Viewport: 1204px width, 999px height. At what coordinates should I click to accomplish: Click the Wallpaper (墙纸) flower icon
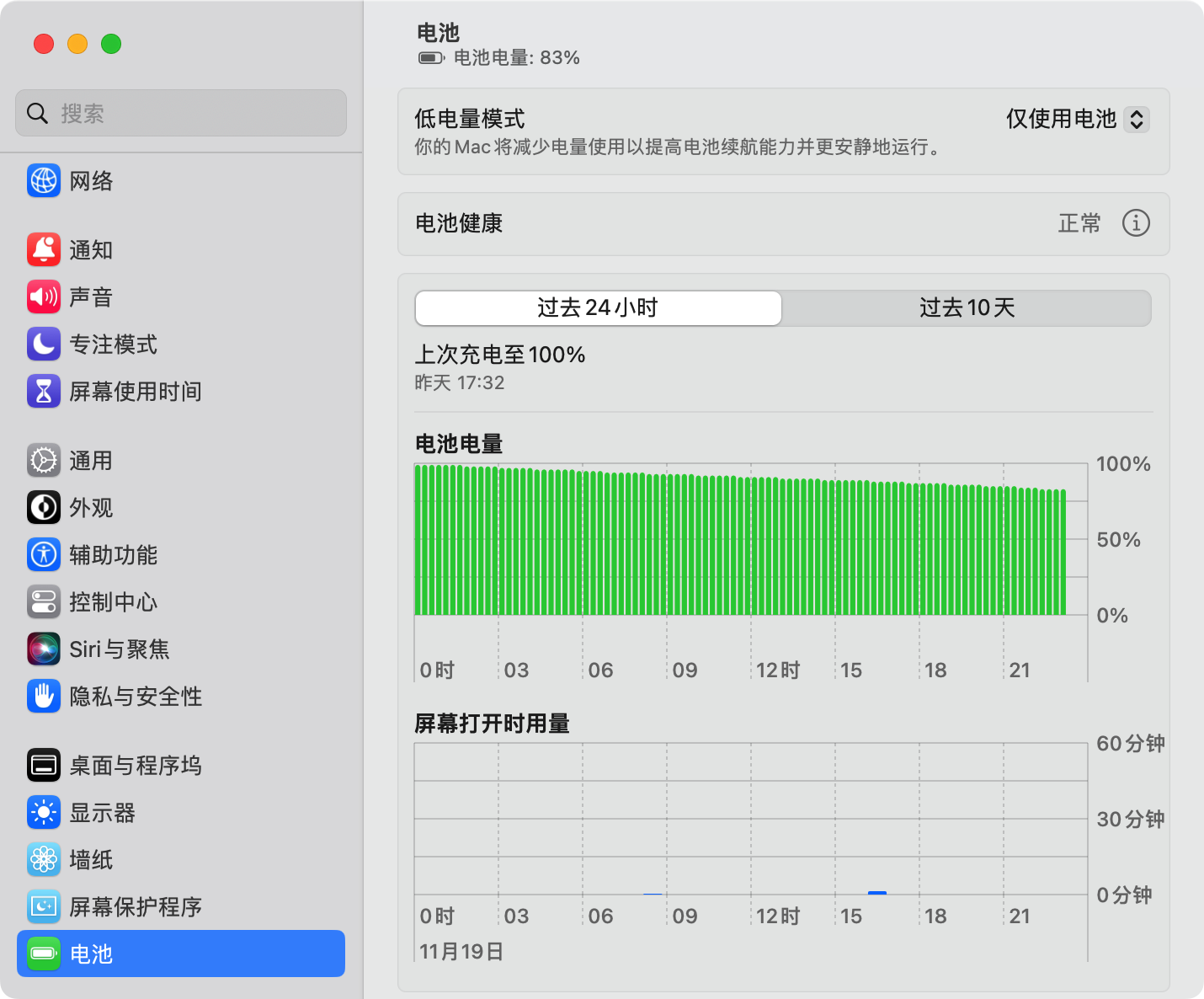[44, 860]
